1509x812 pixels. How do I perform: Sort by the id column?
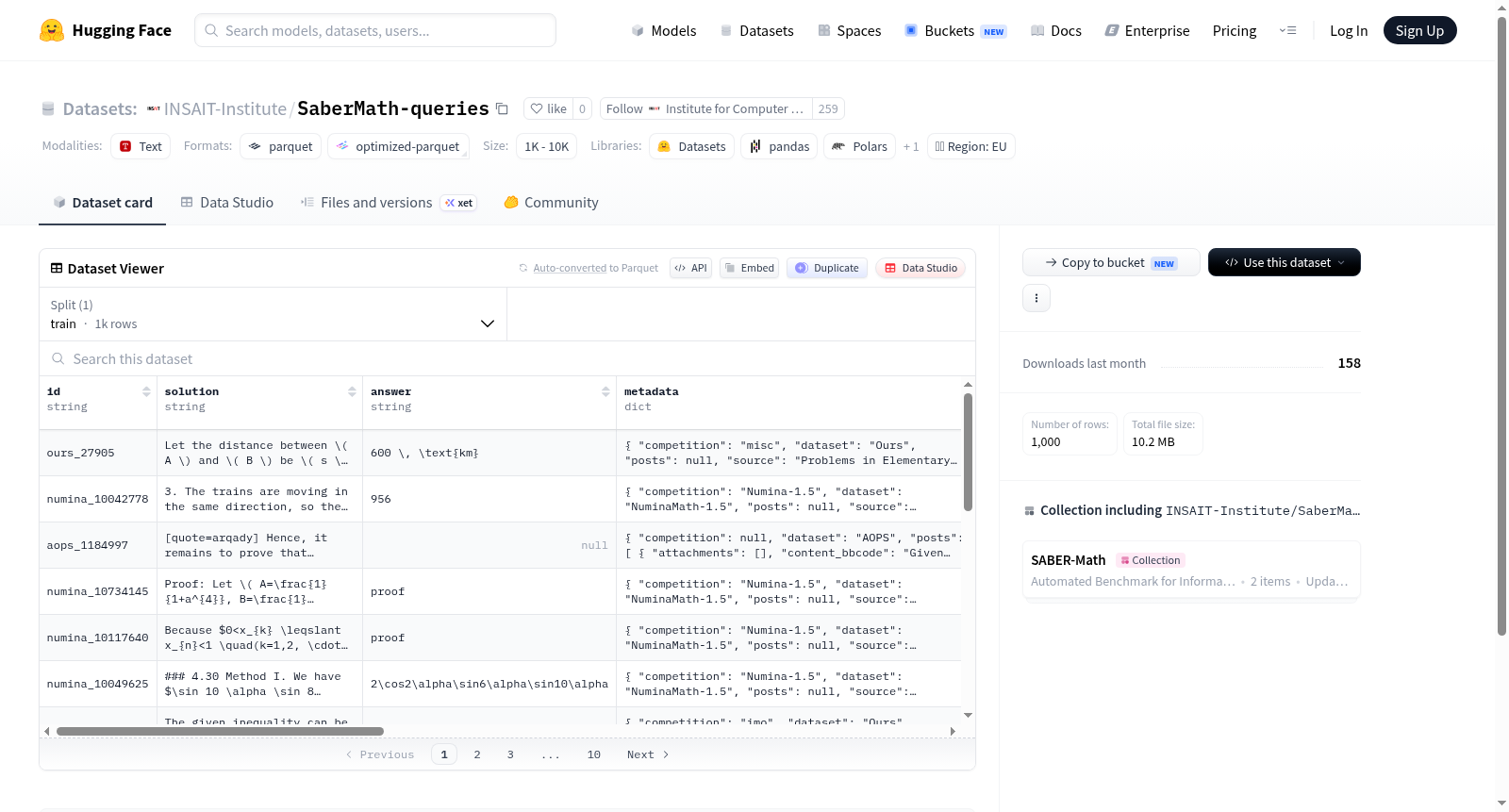[146, 391]
